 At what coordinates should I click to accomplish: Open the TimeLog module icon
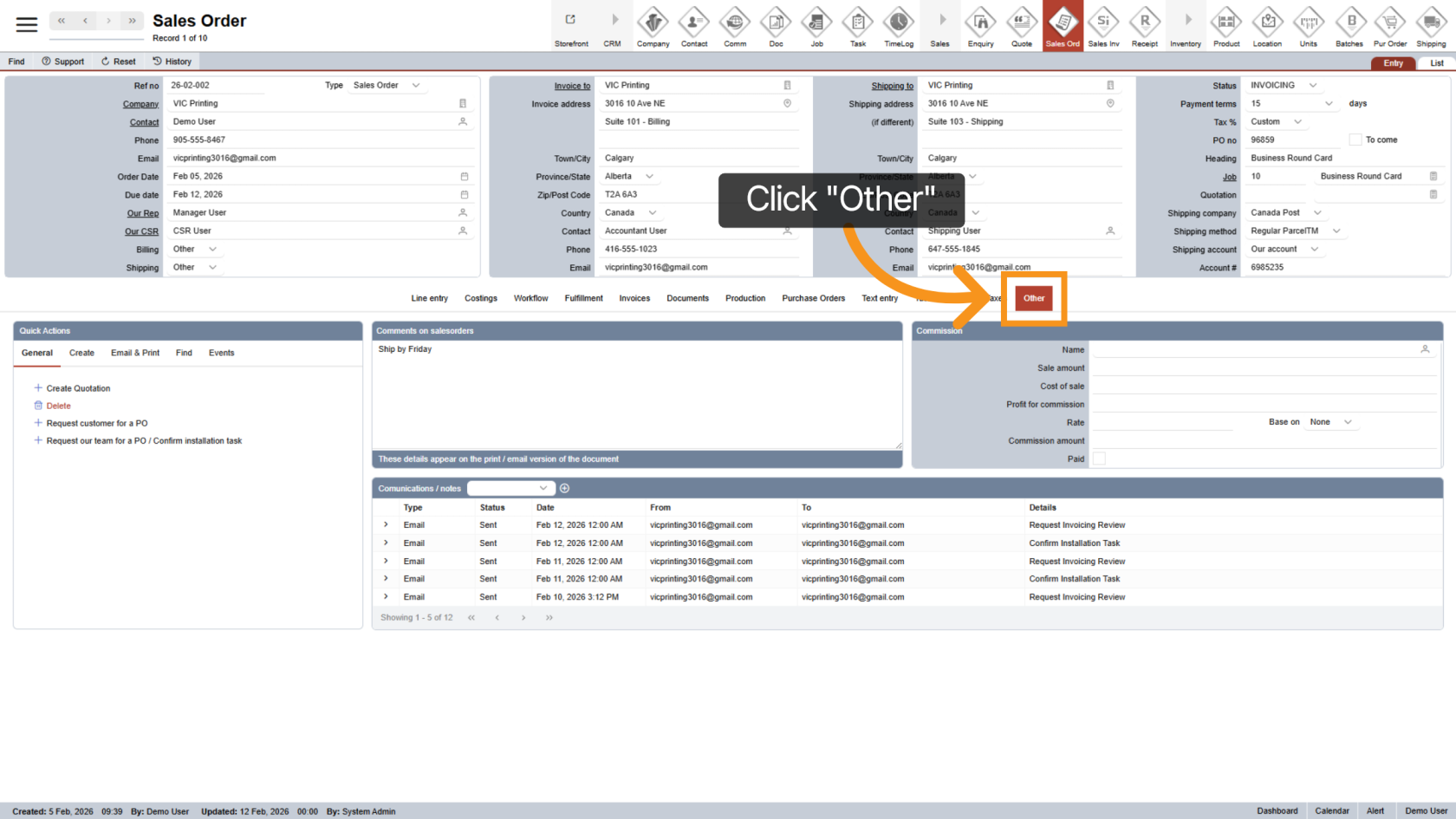coord(899,26)
